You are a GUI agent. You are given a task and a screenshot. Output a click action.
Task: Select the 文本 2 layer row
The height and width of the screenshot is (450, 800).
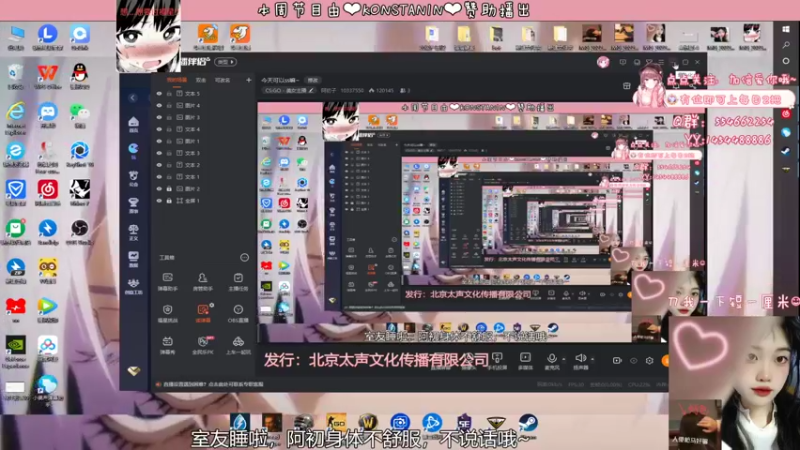203,165
